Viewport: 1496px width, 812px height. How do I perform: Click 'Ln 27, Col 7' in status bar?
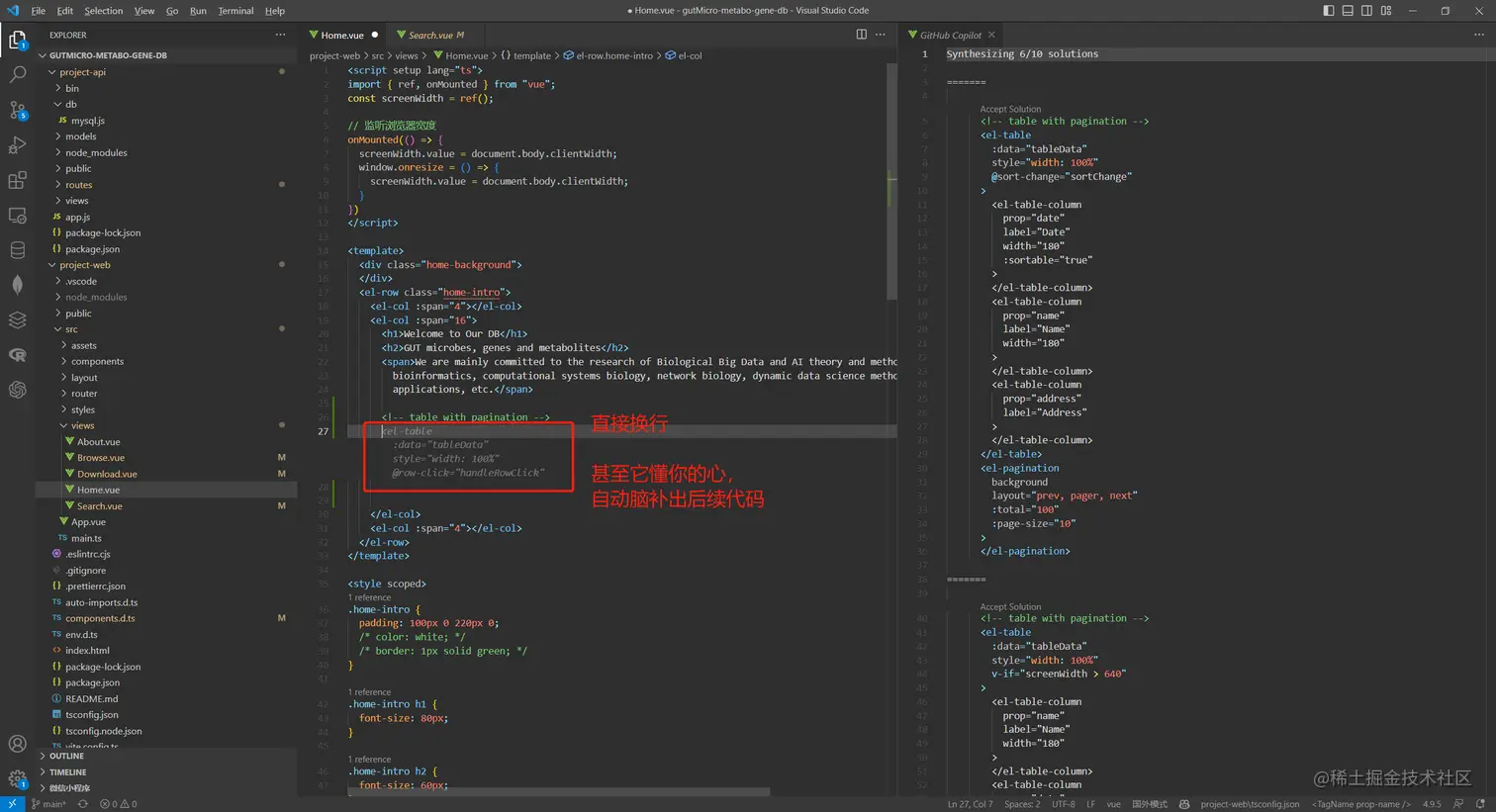[970, 804]
